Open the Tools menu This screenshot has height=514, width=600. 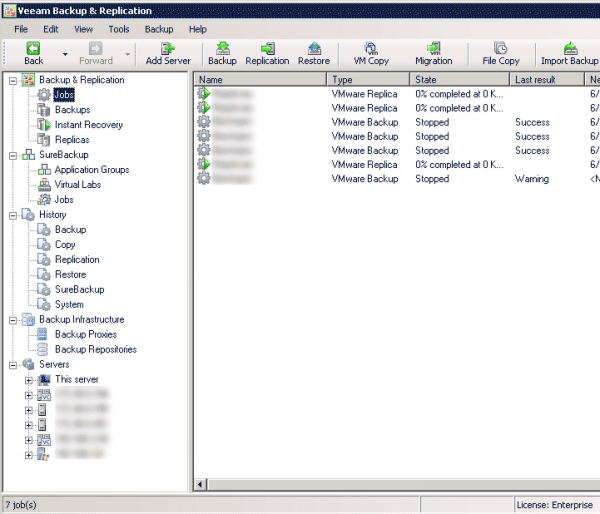[x=119, y=29]
